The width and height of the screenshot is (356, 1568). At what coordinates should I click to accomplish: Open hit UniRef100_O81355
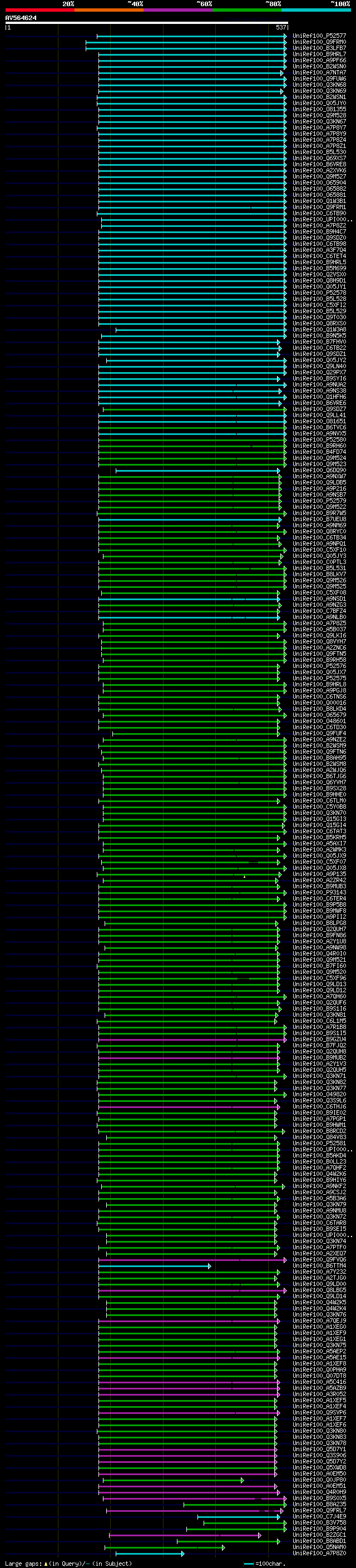click(319, 109)
